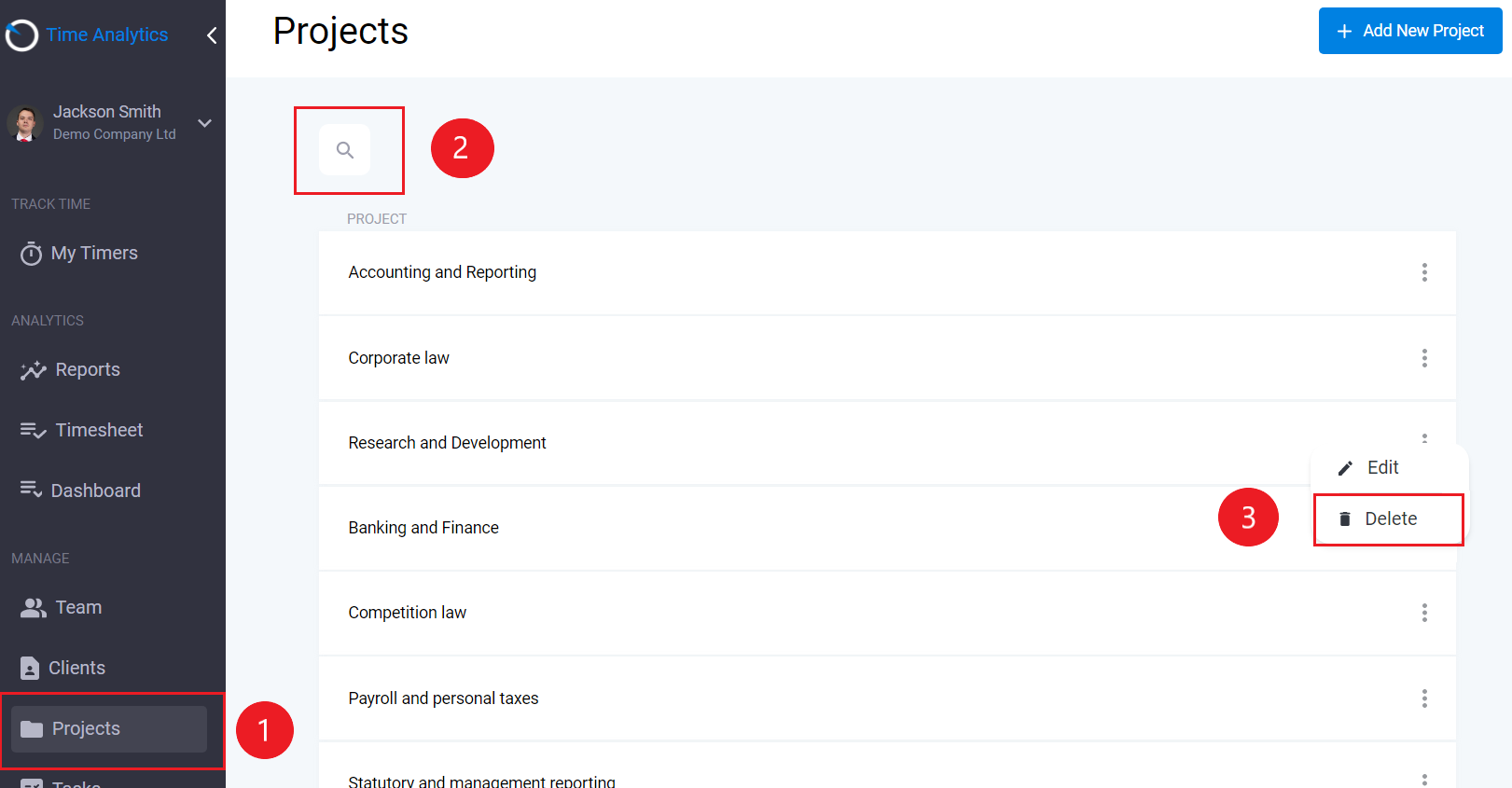1512x788 pixels.
Task: Click the trash icon next to Delete
Action: coord(1345,519)
